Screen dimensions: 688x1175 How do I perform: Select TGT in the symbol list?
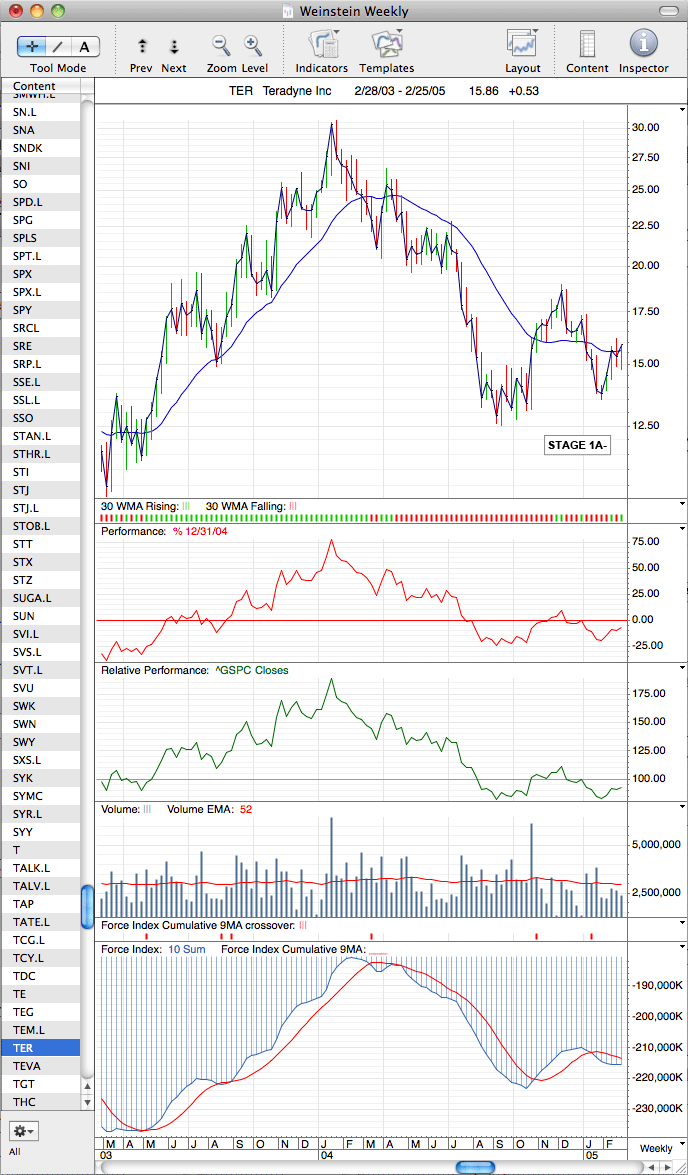[40, 1083]
